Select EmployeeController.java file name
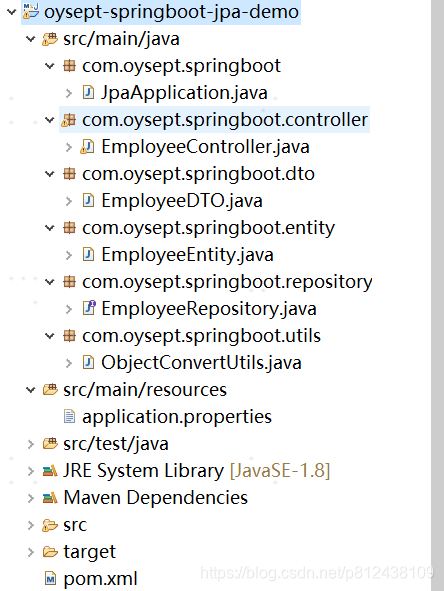 pyautogui.click(x=205, y=147)
